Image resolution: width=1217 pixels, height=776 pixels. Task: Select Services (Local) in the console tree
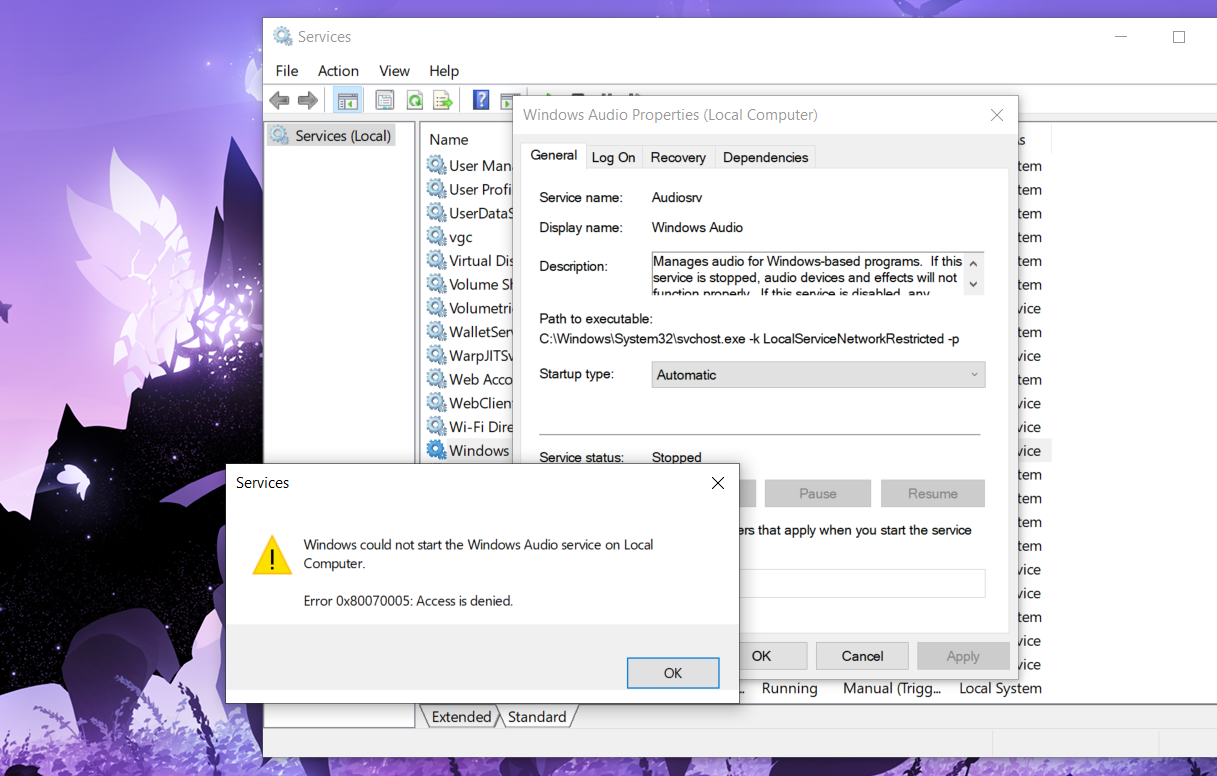[x=332, y=135]
